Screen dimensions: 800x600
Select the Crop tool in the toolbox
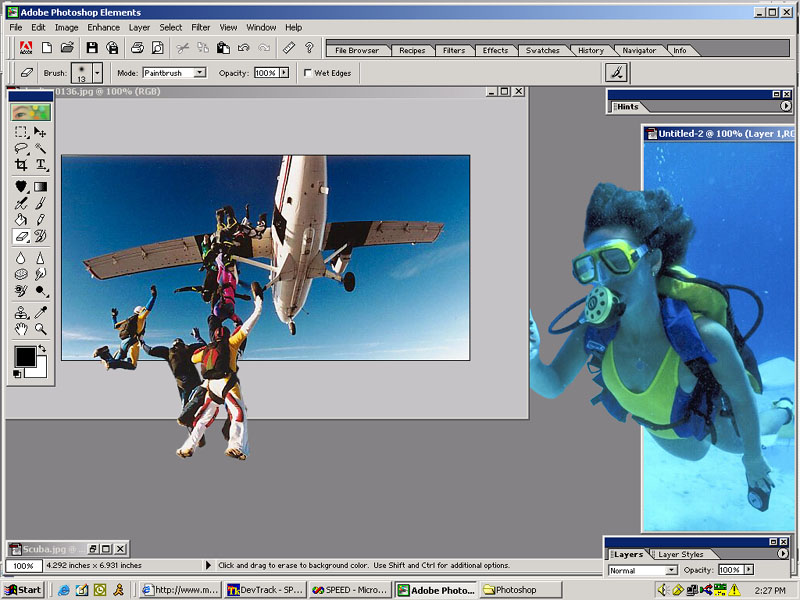coord(21,165)
